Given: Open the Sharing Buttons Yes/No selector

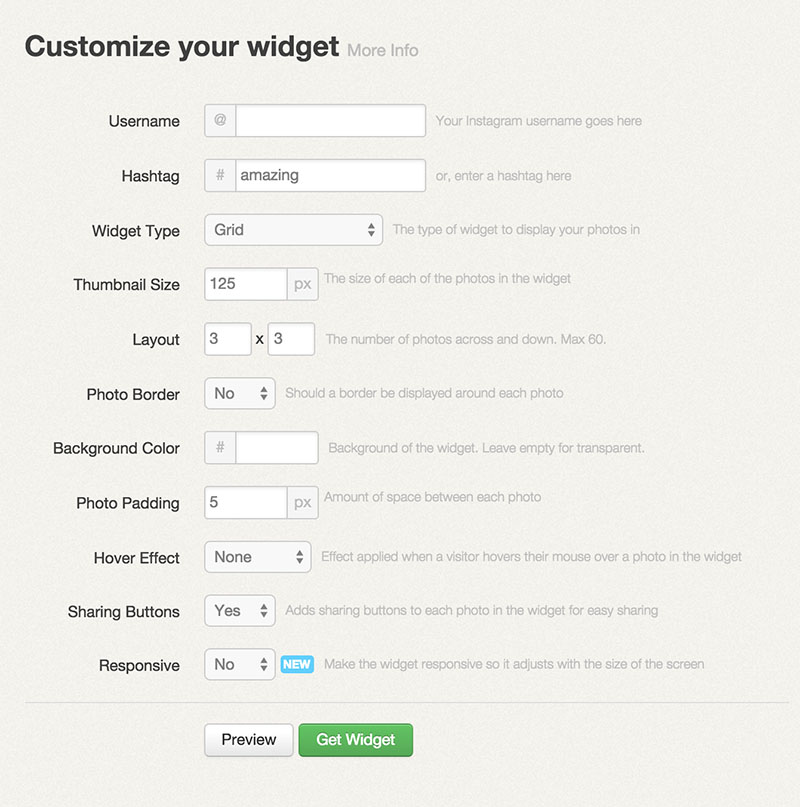Looking at the screenshot, I should tap(240, 610).
